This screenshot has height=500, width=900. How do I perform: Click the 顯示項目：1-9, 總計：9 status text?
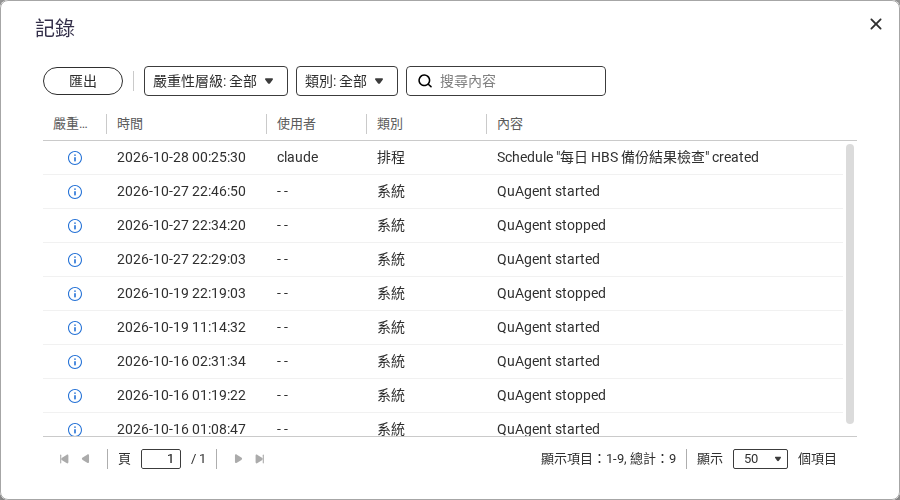[x=608, y=459]
